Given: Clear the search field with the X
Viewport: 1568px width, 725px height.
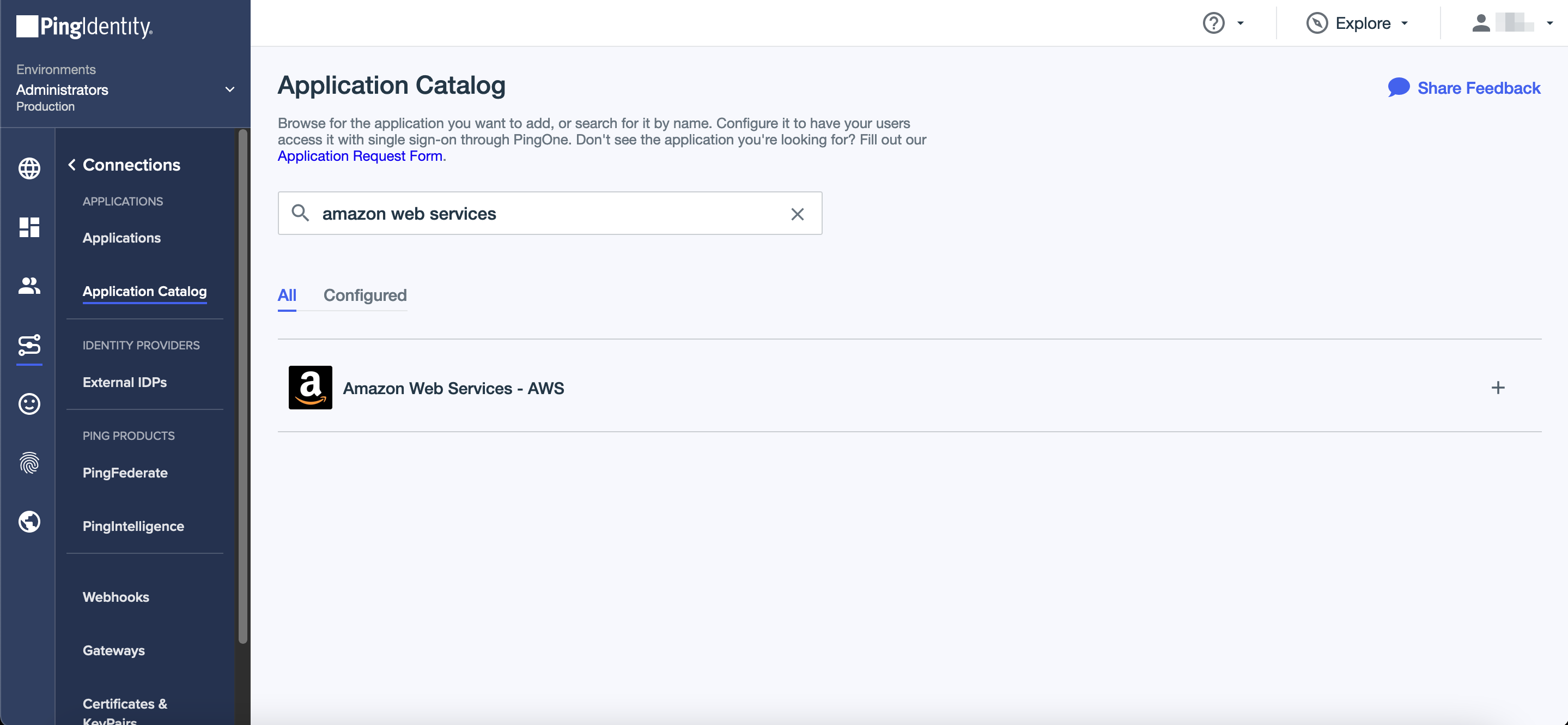Looking at the screenshot, I should (x=797, y=214).
